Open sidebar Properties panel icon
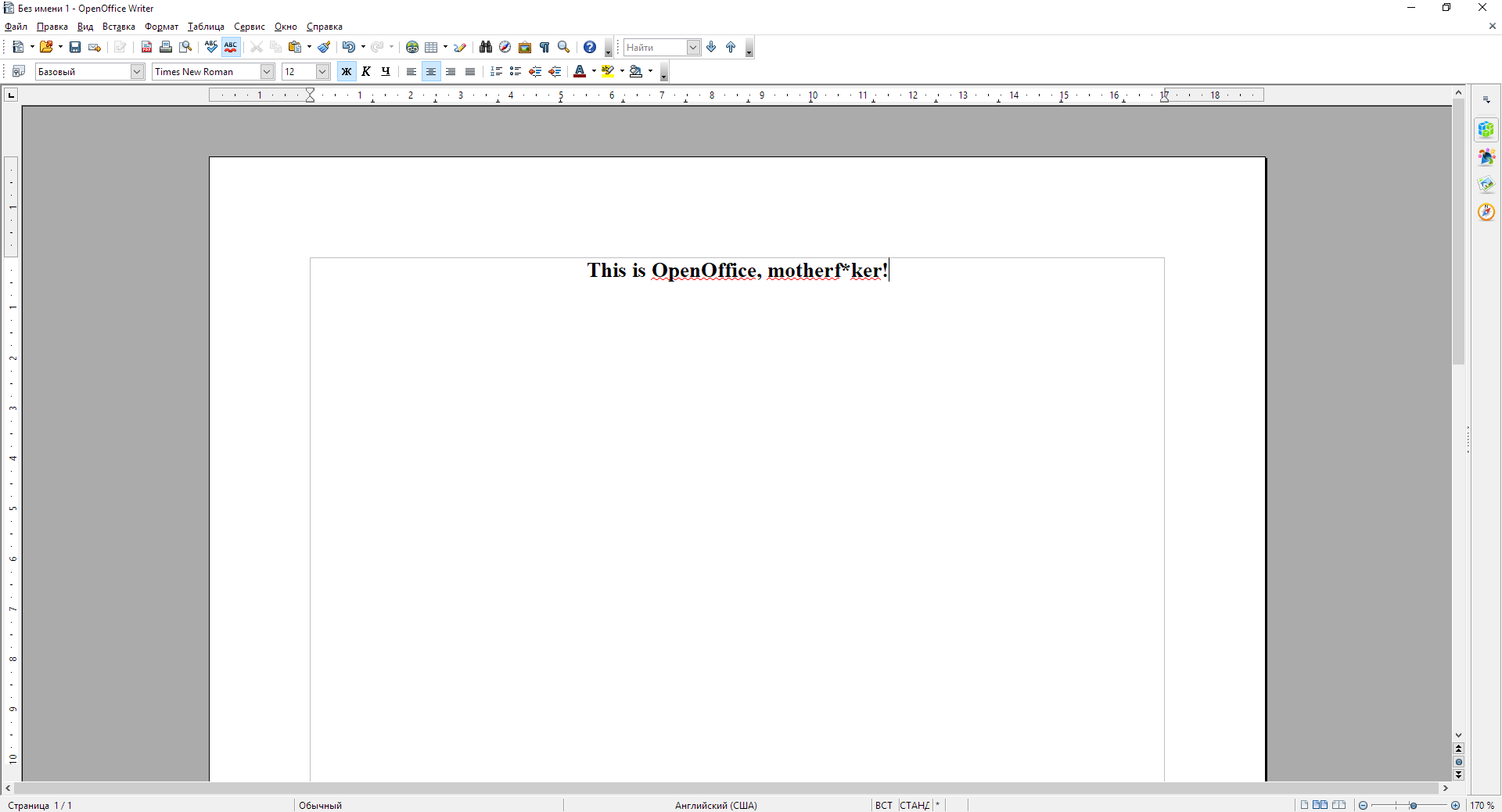This screenshot has height=812, width=1502. click(x=1486, y=130)
